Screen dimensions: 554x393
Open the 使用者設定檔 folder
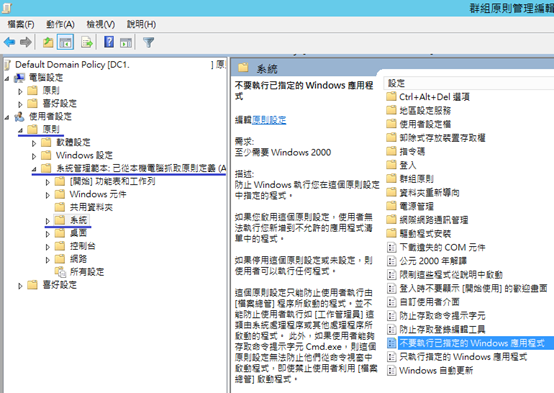(x=425, y=124)
